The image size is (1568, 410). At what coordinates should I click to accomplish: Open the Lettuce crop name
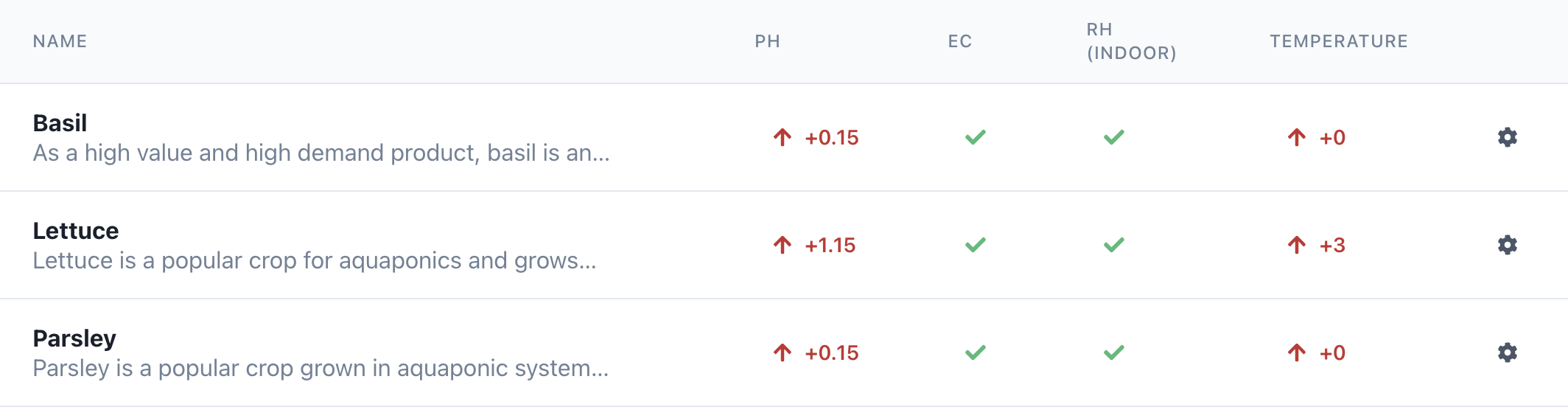click(75, 231)
